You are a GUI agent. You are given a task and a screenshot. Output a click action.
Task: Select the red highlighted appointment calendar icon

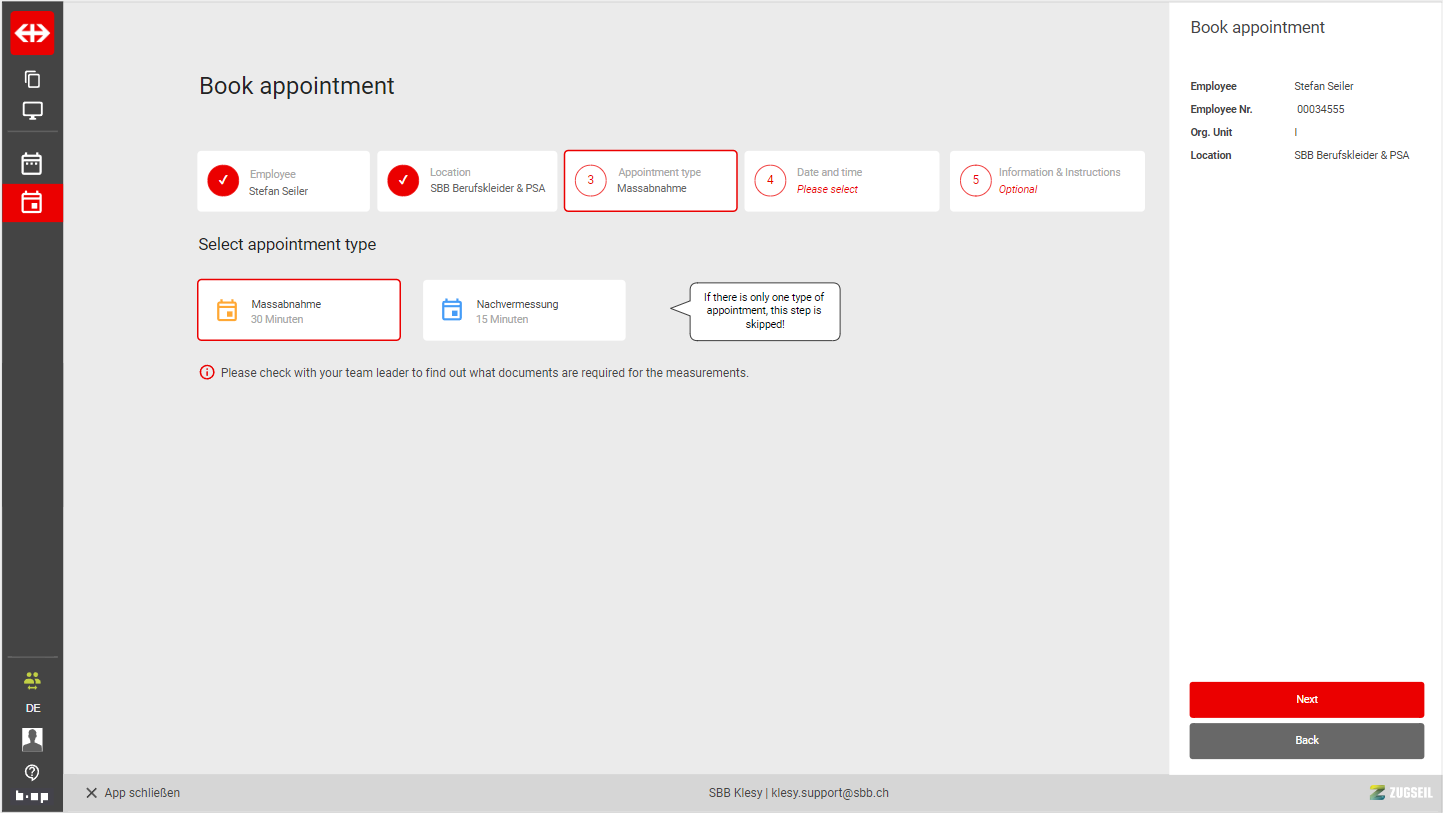(x=32, y=202)
